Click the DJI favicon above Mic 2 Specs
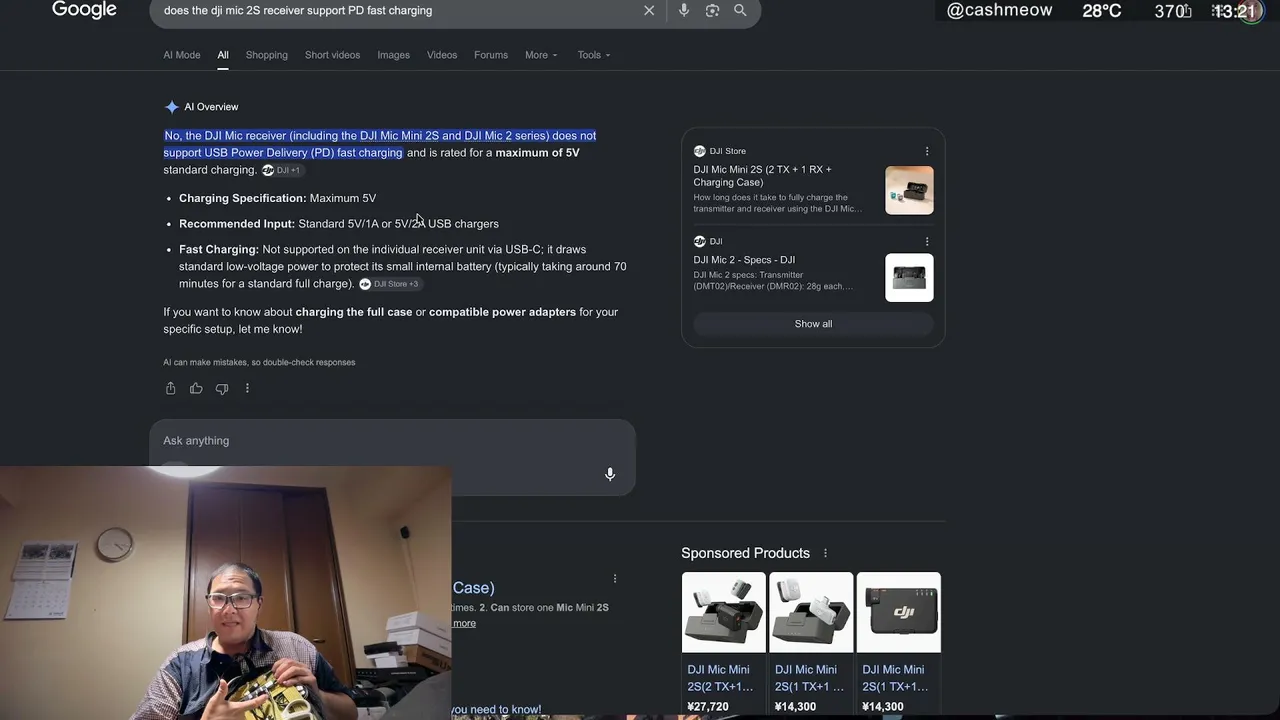1280x720 pixels. point(700,241)
